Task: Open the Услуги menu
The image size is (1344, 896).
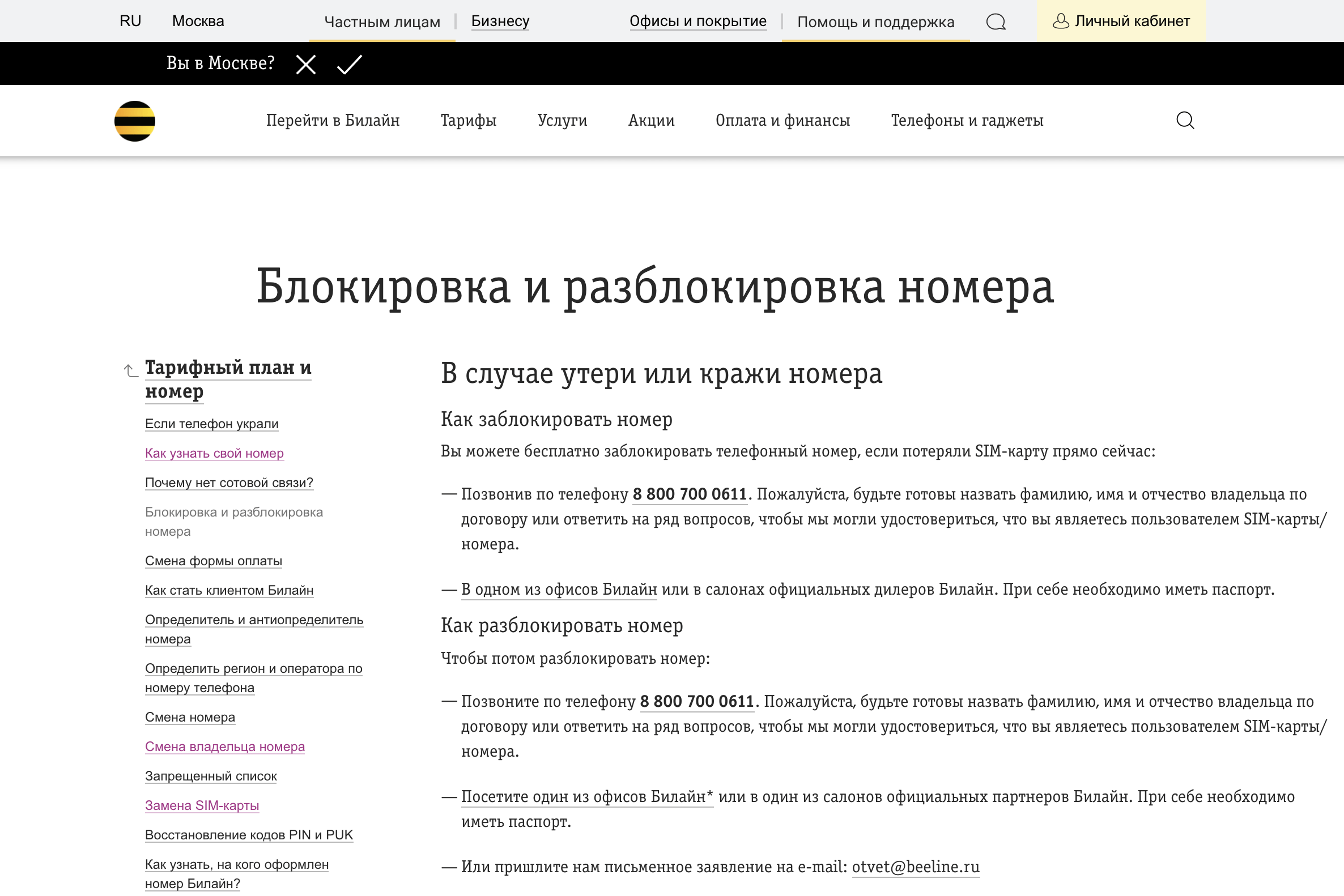Action: tap(563, 121)
